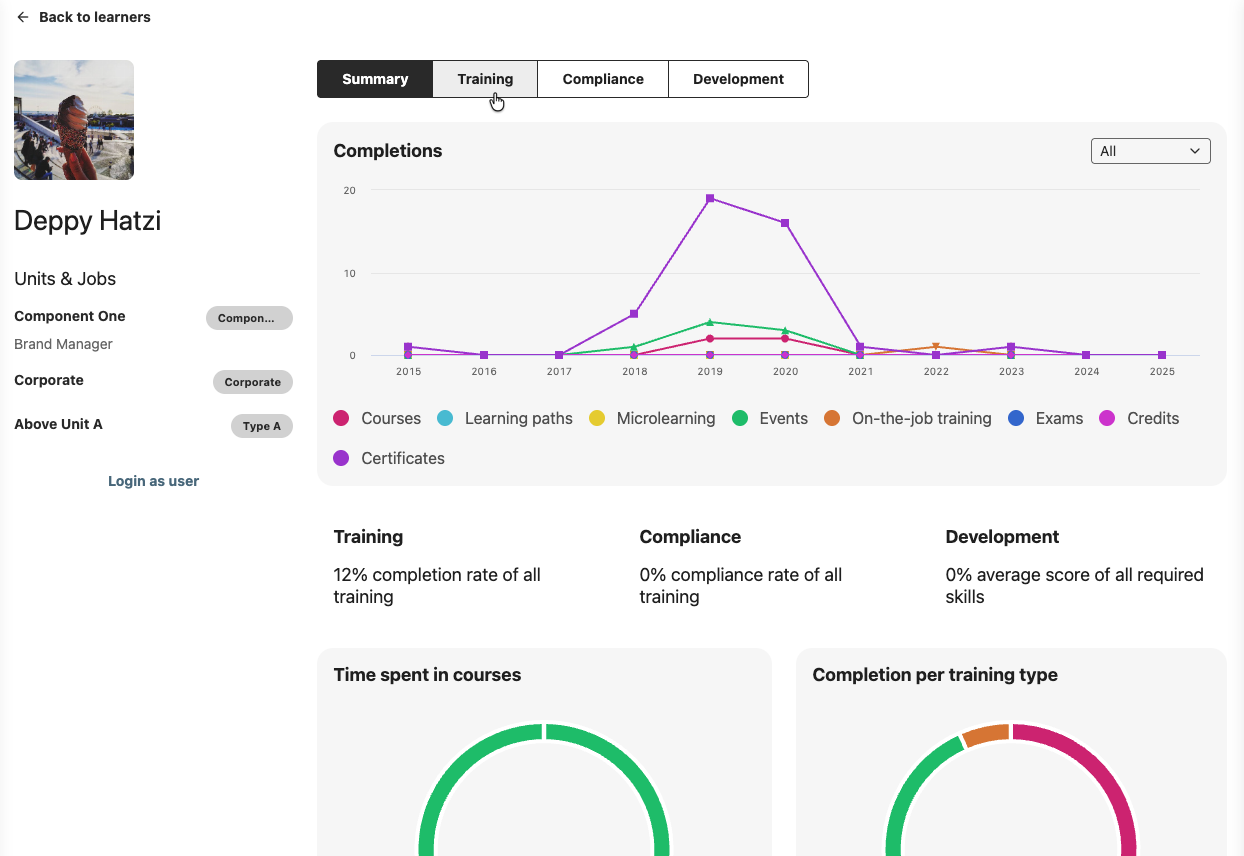Click Deppy Hatzi profile photo

coord(74,120)
